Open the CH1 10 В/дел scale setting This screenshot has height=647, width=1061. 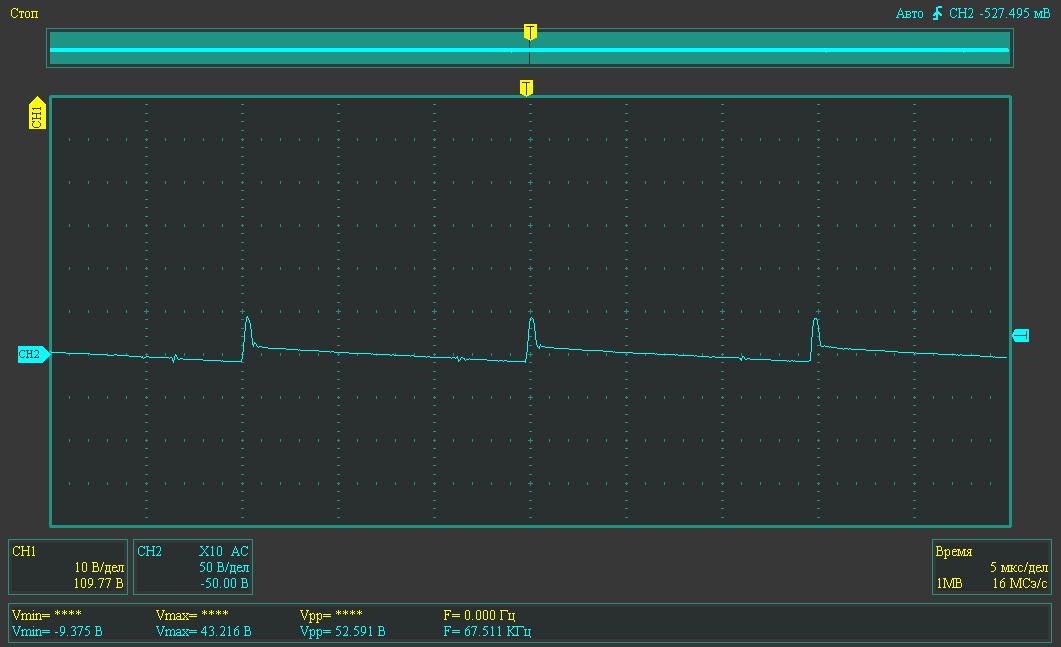click(100, 567)
